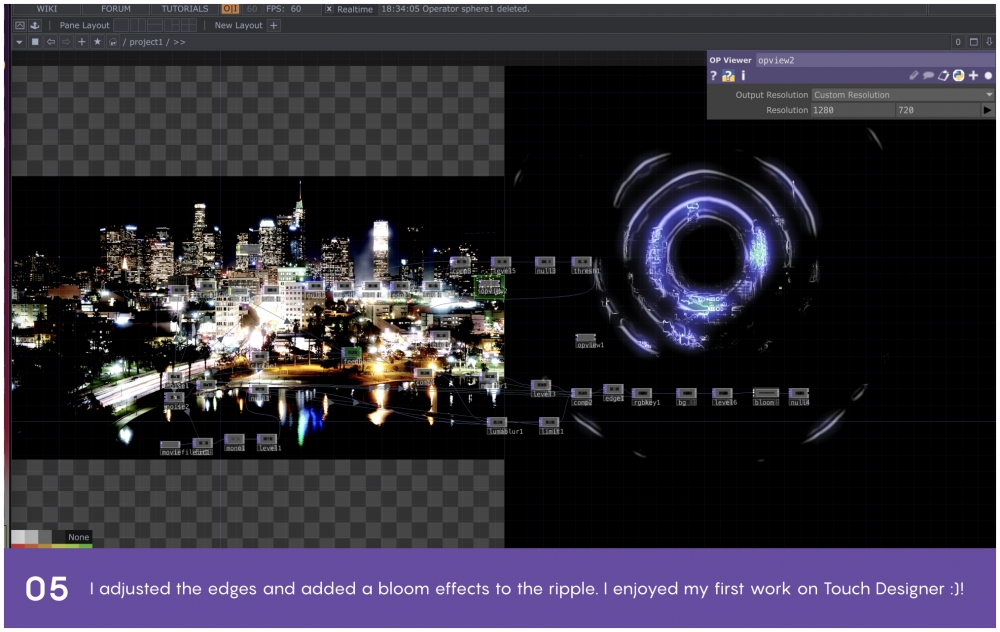This screenshot has width=1000, height=632.
Task: Click the bloom node in the network
Action: click(765, 395)
